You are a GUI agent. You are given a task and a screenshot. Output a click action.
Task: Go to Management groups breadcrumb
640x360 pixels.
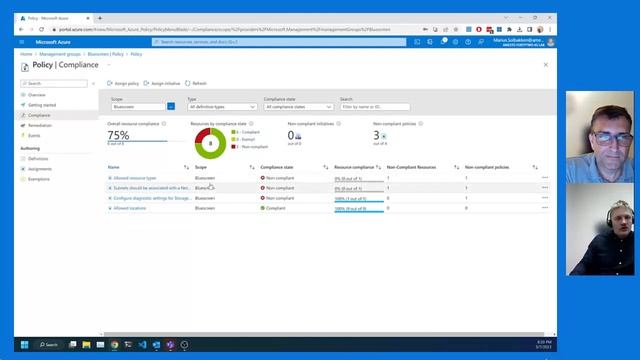(x=60, y=54)
